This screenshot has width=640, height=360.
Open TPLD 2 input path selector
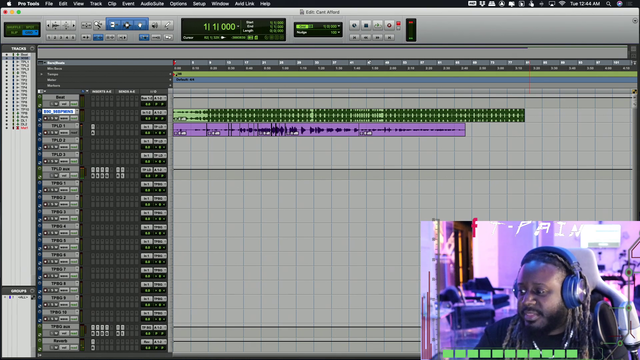147,141
